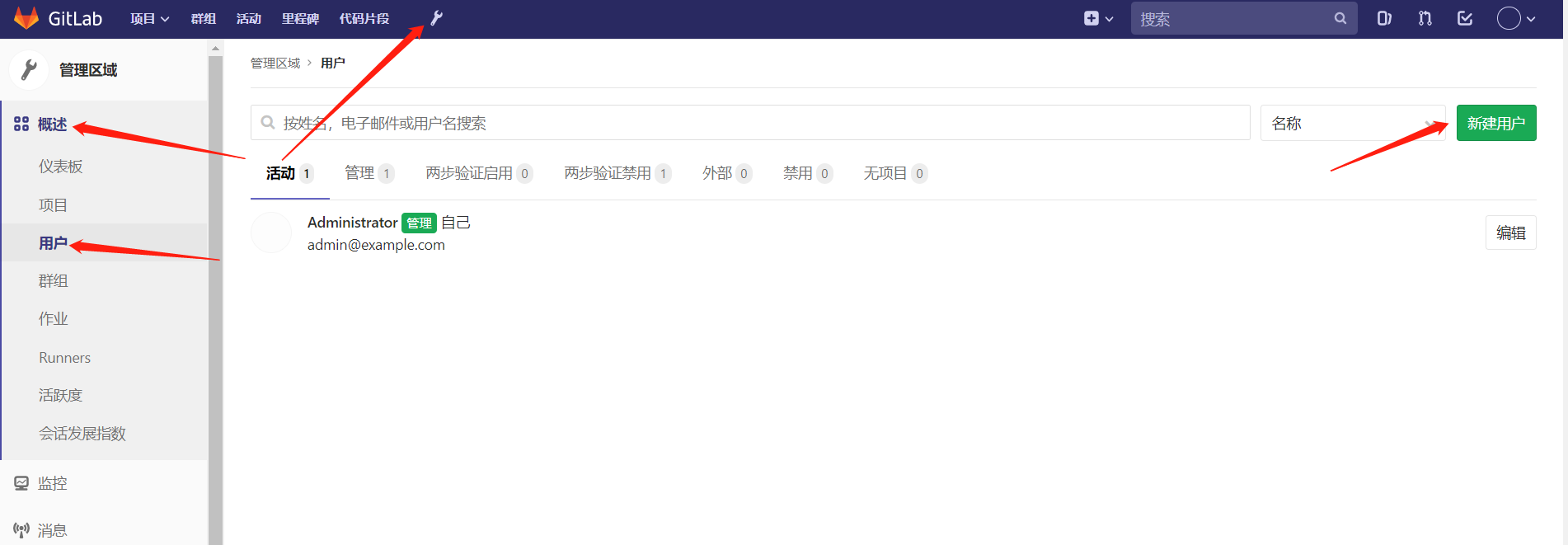Image resolution: width=1568 pixels, height=545 pixels.
Task: Open the merge requests icon in navbar
Action: [x=1425, y=18]
